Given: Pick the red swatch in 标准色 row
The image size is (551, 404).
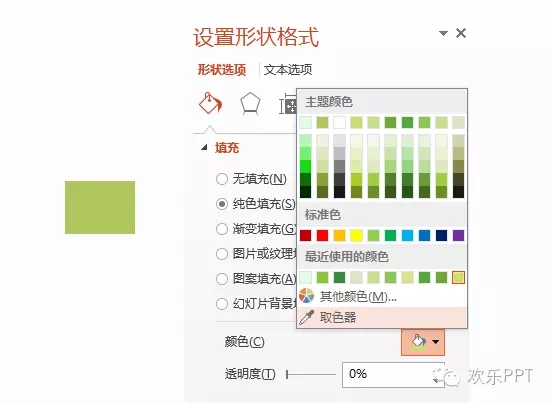Looking at the screenshot, I should coord(322,235).
